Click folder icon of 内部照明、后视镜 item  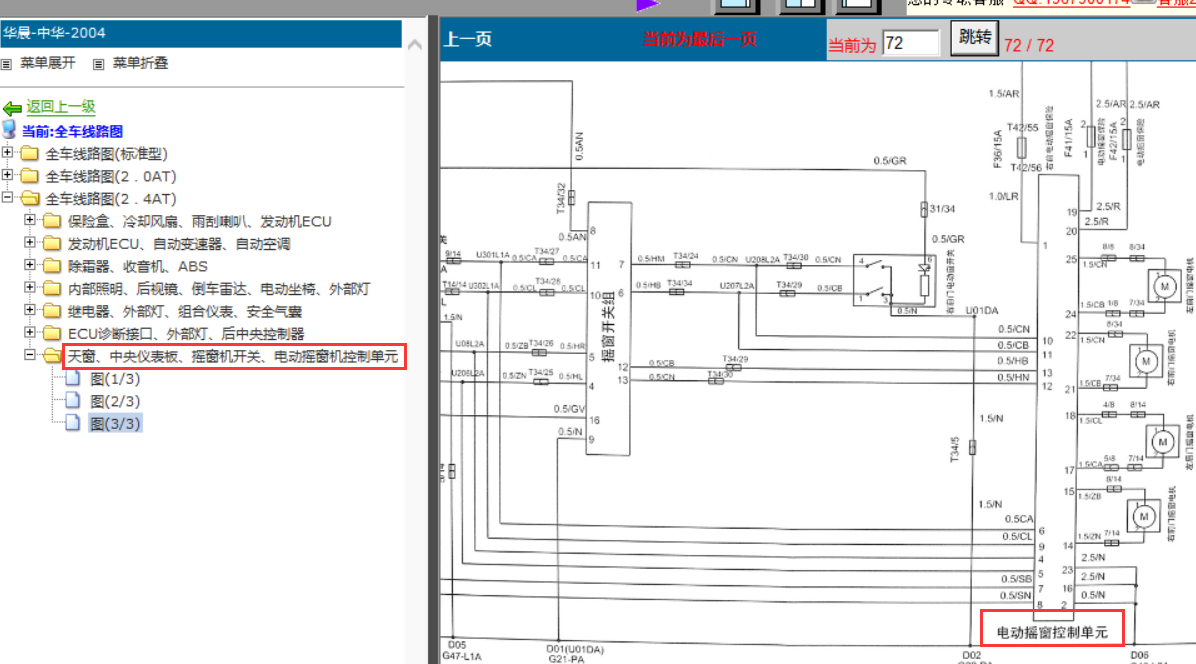click(52, 289)
